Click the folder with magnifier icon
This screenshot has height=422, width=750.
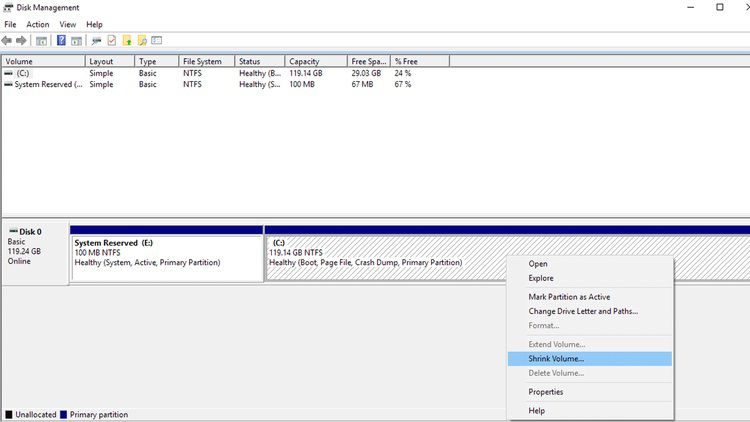coord(142,40)
